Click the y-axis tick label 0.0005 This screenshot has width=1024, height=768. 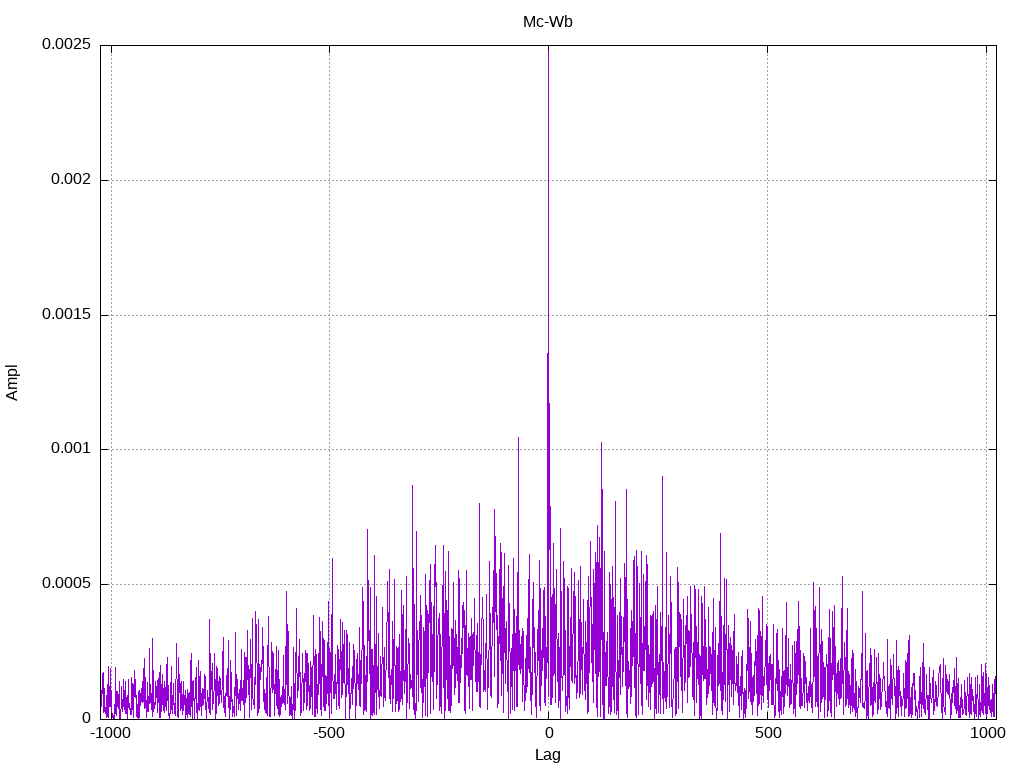pyautogui.click(x=67, y=583)
